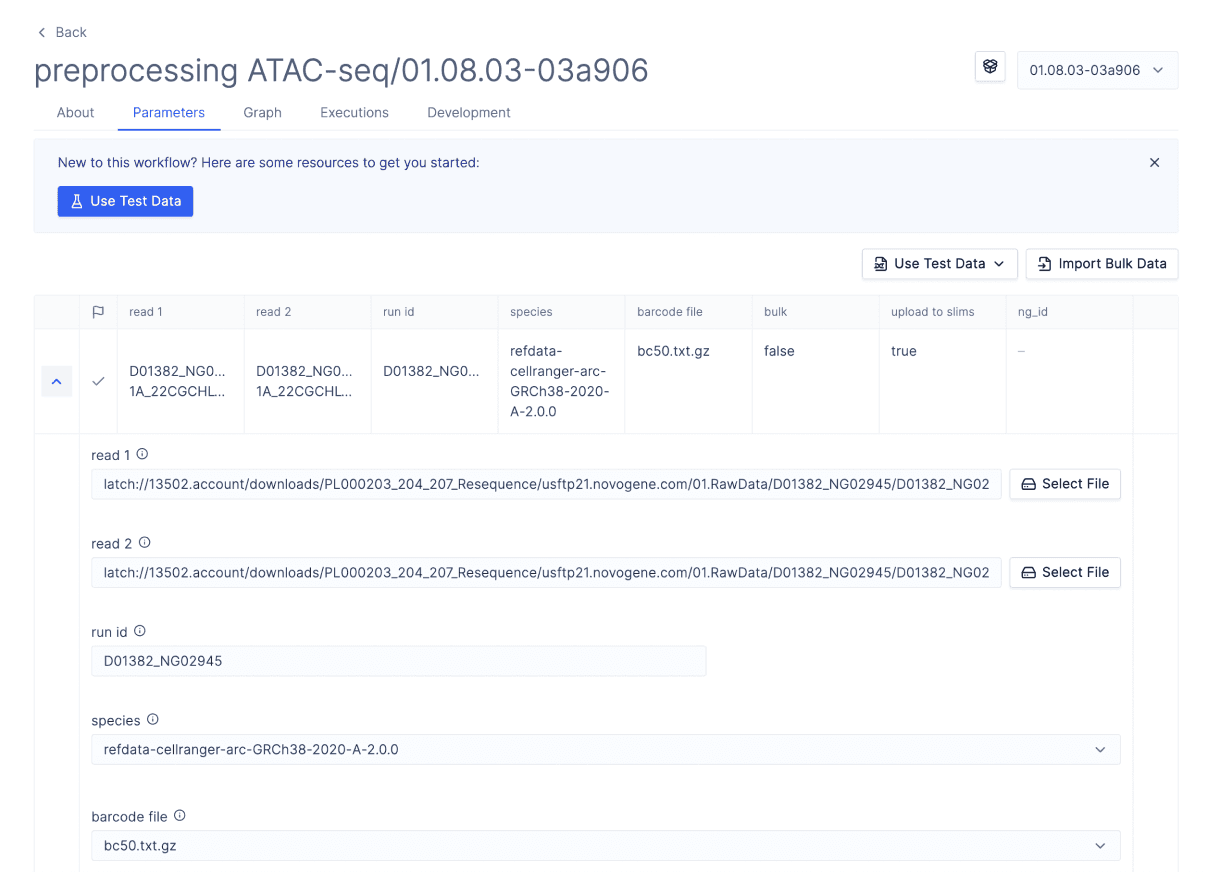
Task: Click the run id input field
Action: click(398, 661)
